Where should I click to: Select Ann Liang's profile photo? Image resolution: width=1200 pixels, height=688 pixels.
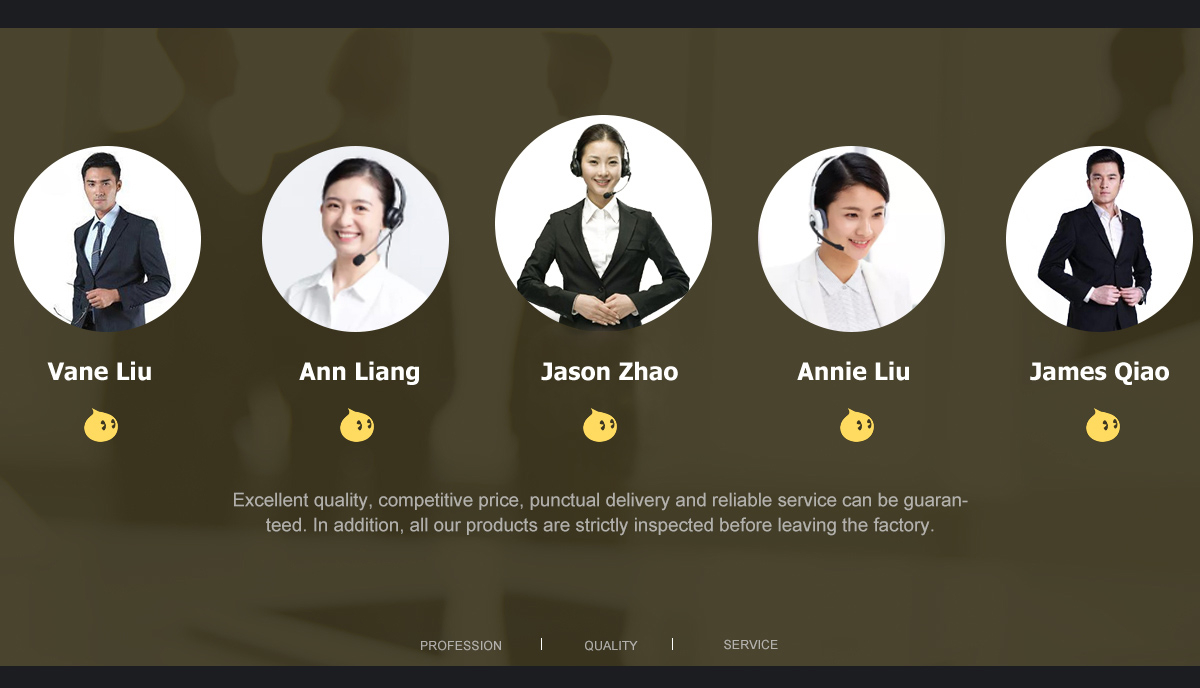[355, 239]
